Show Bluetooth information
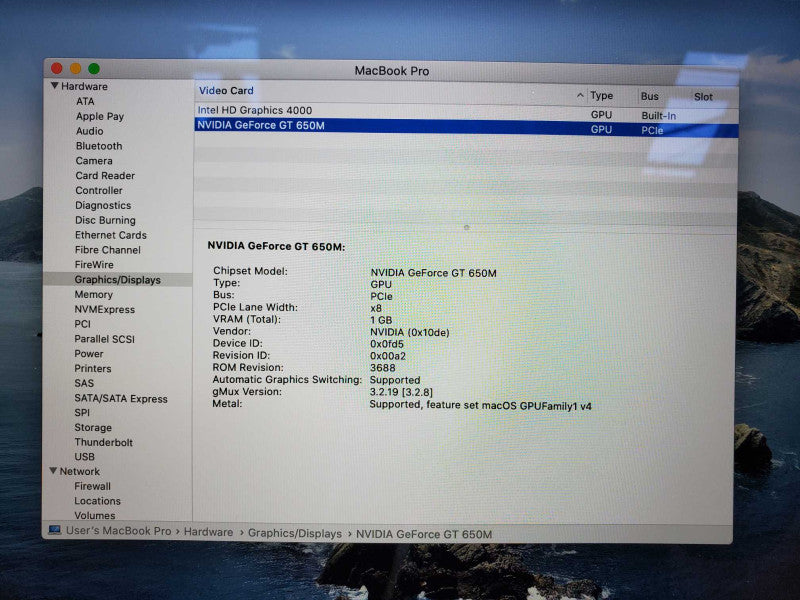 click(99, 145)
